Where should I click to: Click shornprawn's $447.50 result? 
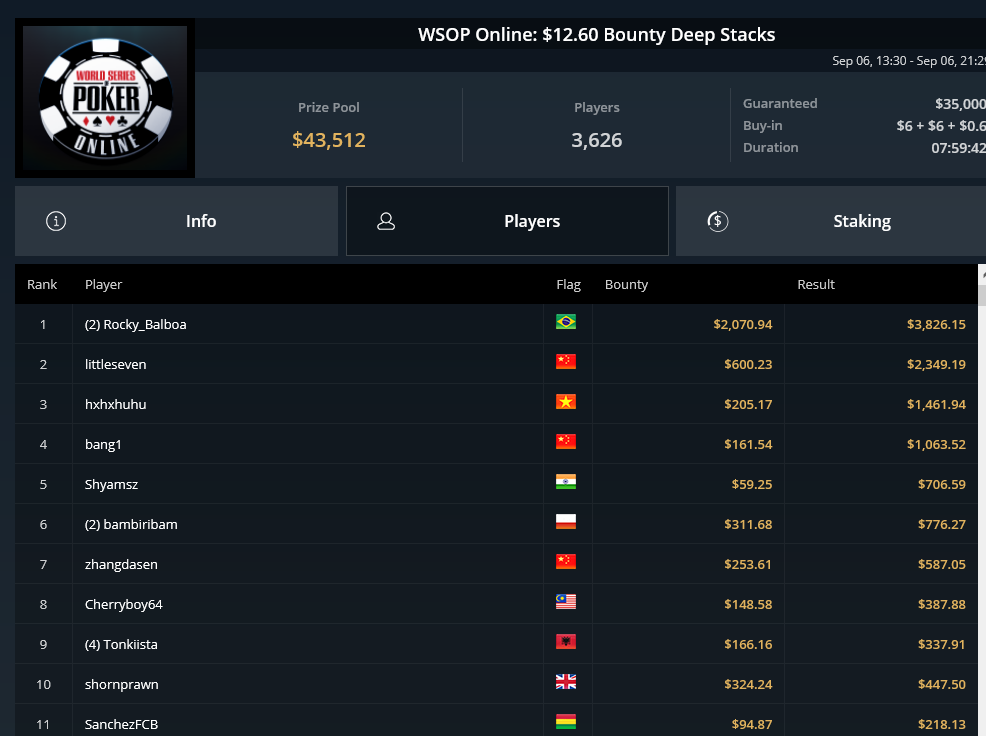tap(942, 684)
